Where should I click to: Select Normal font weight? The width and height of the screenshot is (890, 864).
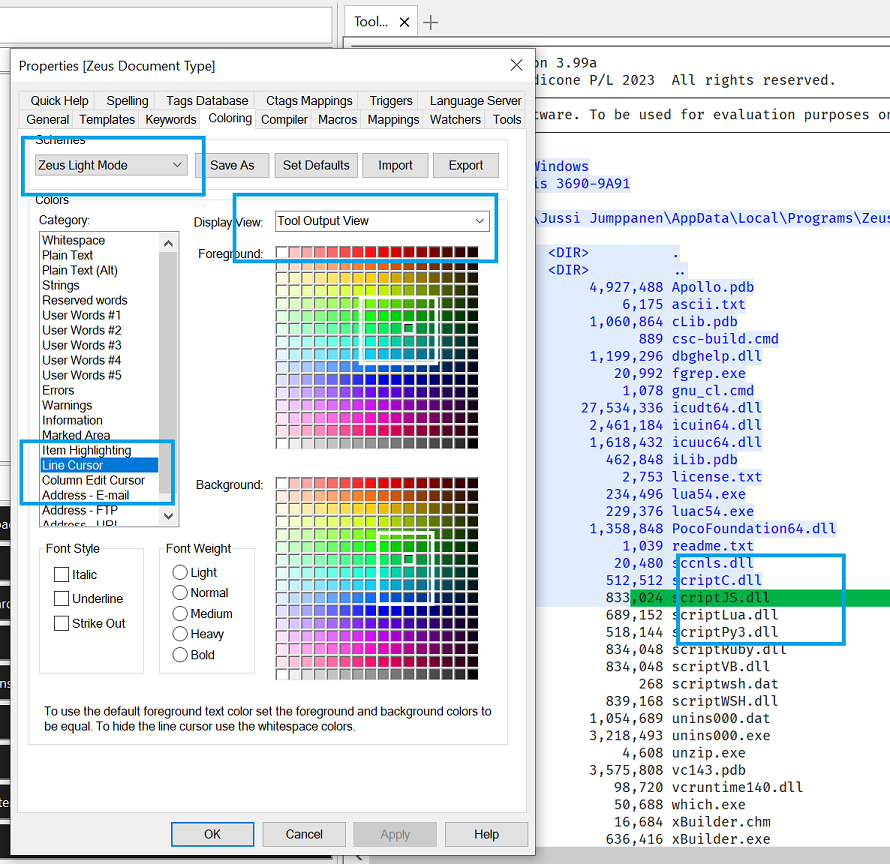click(180, 593)
